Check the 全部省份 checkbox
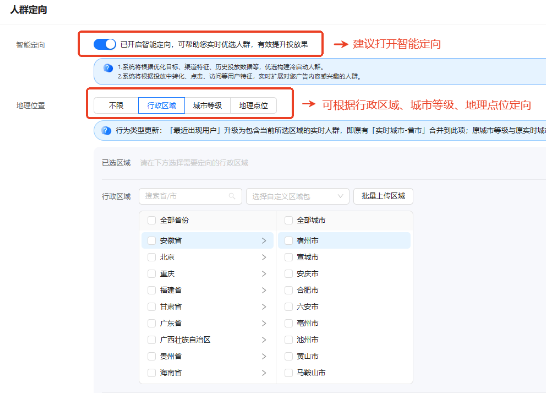This screenshot has height=393, width=546. tap(151, 220)
